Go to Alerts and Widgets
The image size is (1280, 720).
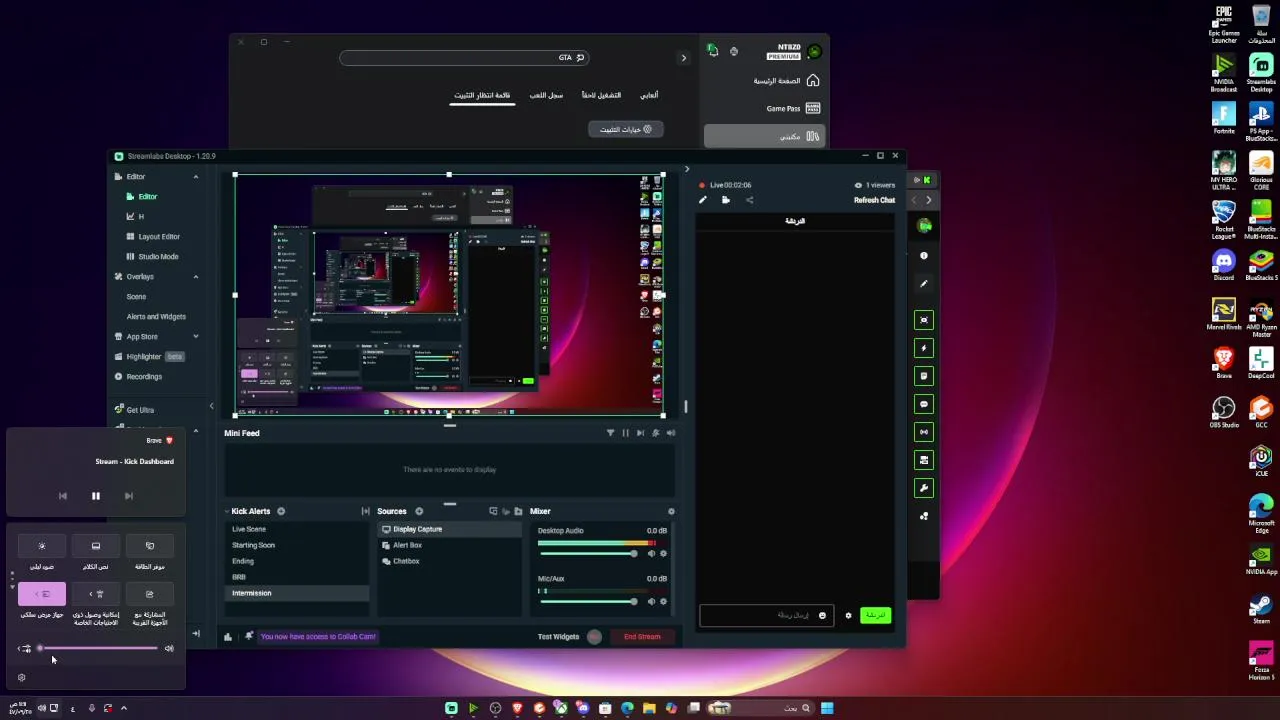(x=156, y=317)
